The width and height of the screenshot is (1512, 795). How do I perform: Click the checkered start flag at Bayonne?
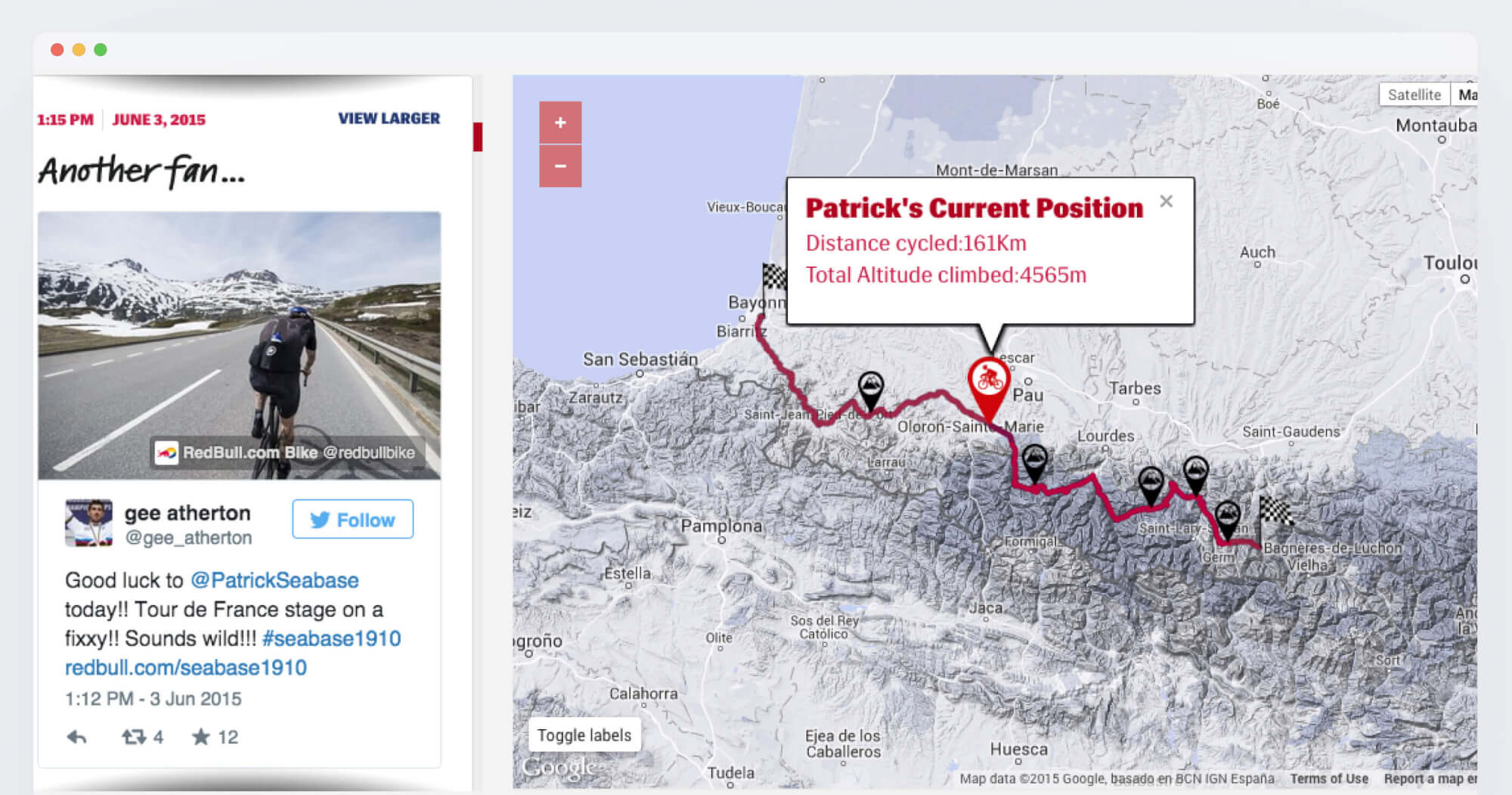pyautogui.click(x=773, y=278)
